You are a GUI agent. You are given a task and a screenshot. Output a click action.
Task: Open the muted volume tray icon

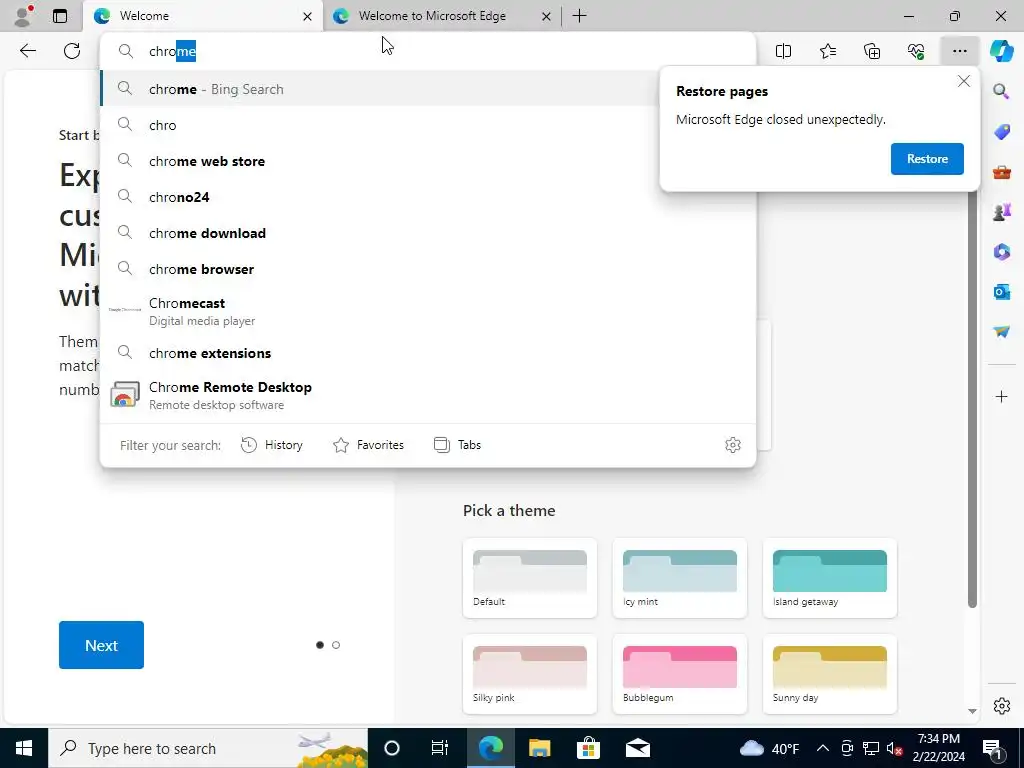895,748
